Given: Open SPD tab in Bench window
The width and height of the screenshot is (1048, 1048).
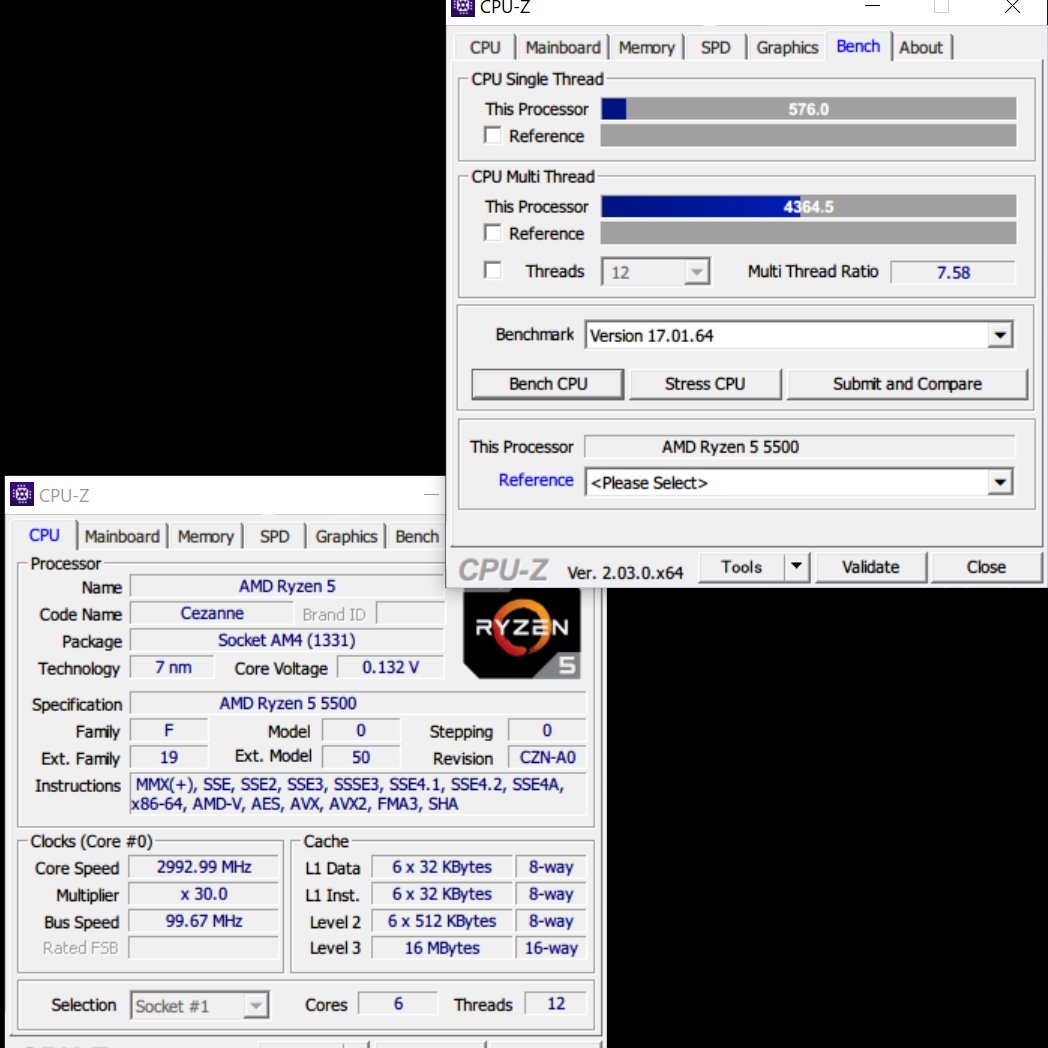Looking at the screenshot, I should tap(715, 47).
